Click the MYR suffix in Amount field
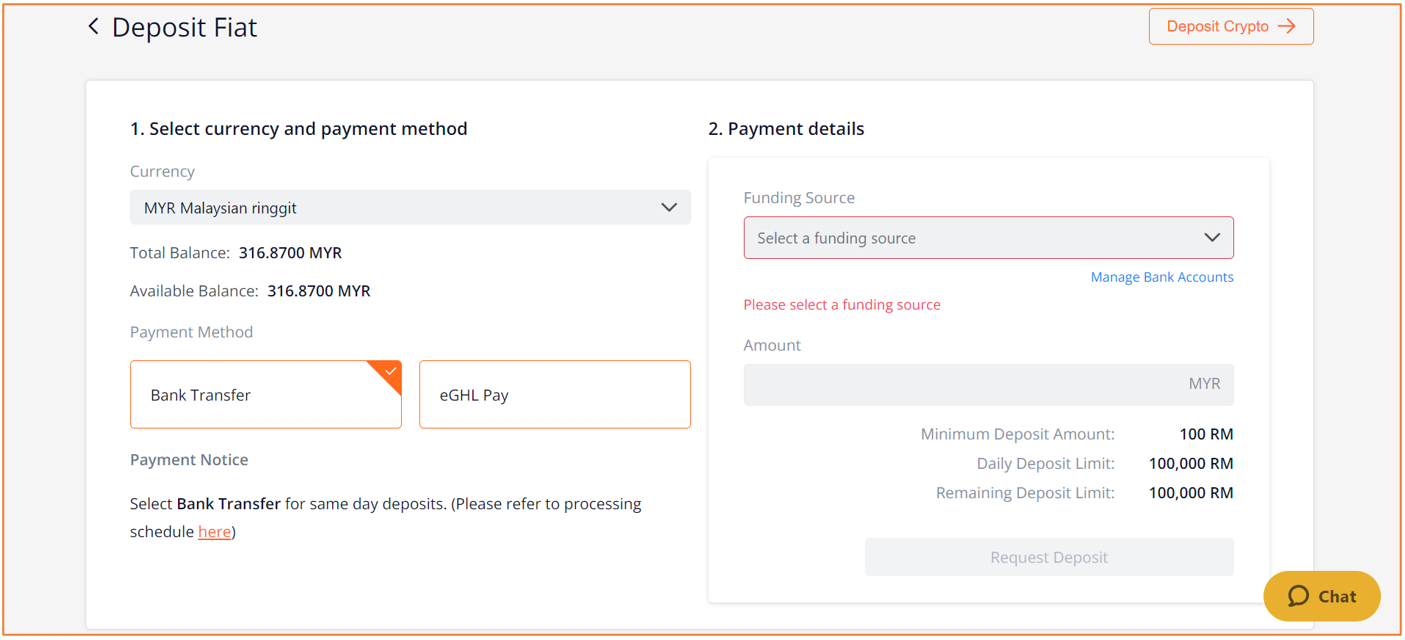Viewport: 1405px width, 640px height. (1204, 384)
